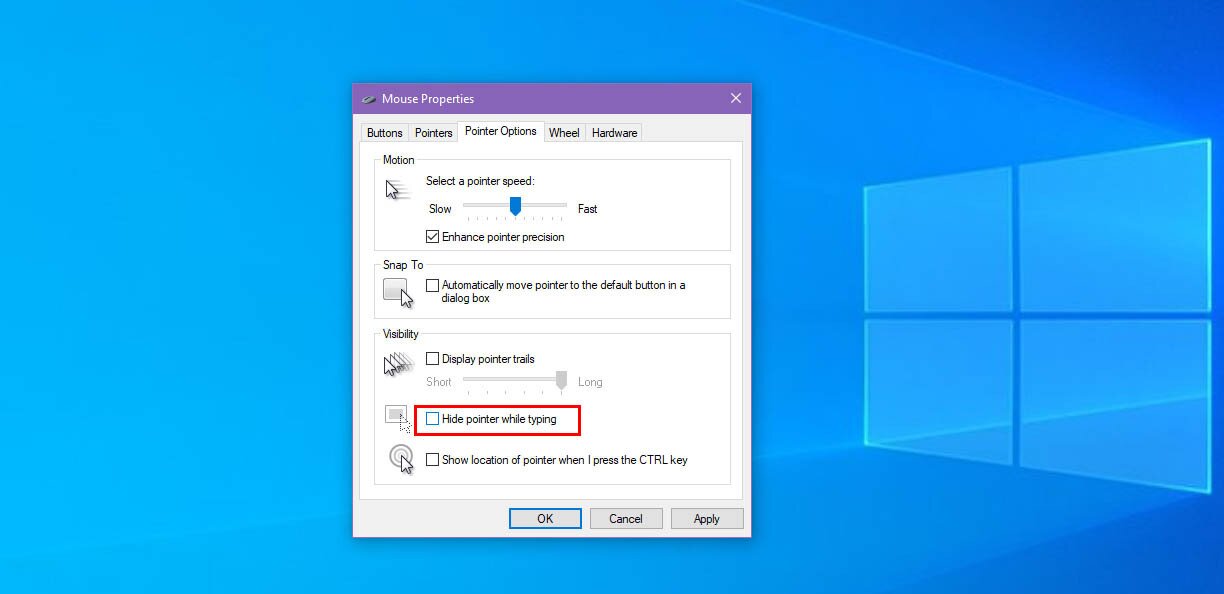The width and height of the screenshot is (1224, 594).
Task: Click the mouse icon in the title bar
Action: click(x=368, y=98)
